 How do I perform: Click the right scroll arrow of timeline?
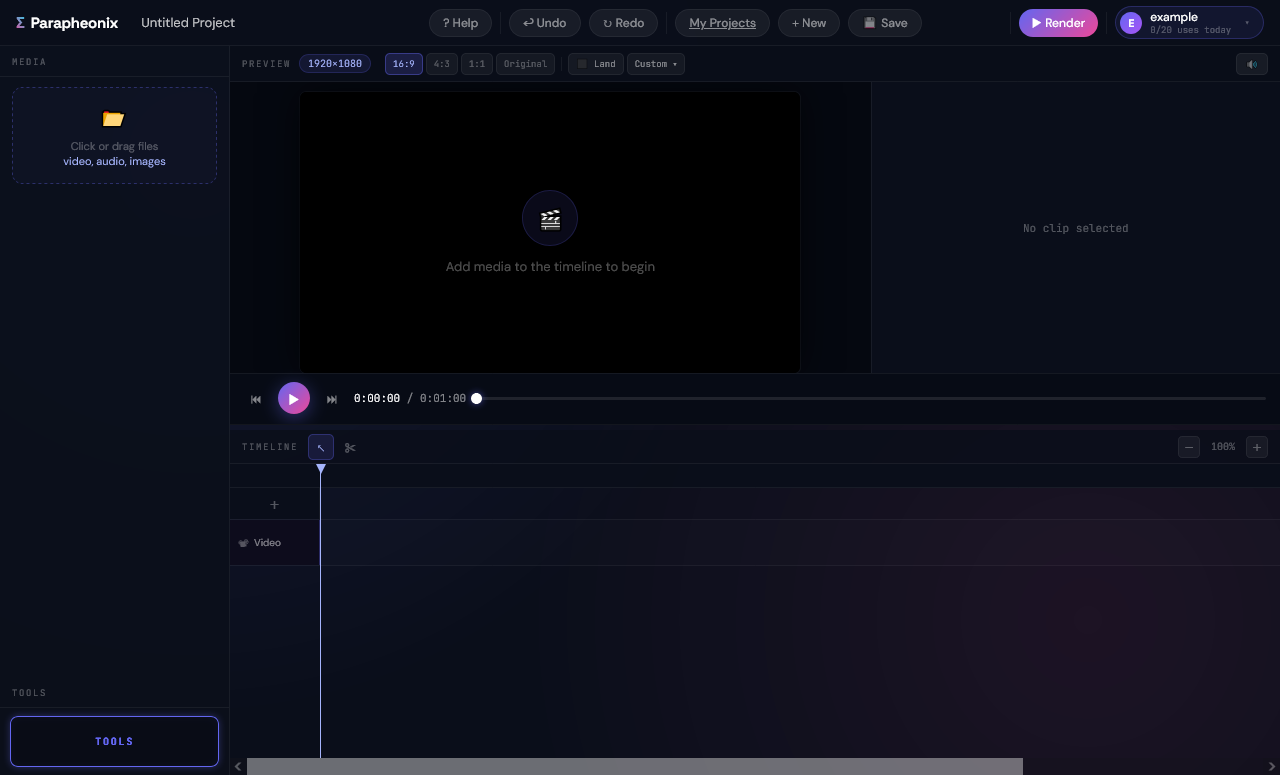pos(1272,767)
